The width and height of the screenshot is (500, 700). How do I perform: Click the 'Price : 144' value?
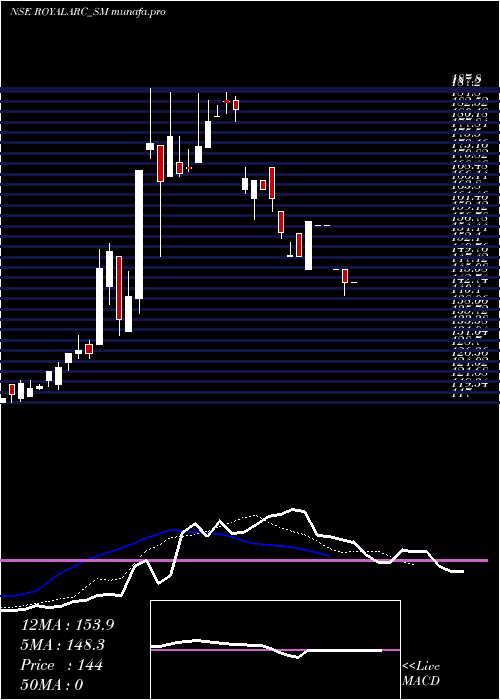click(62, 665)
